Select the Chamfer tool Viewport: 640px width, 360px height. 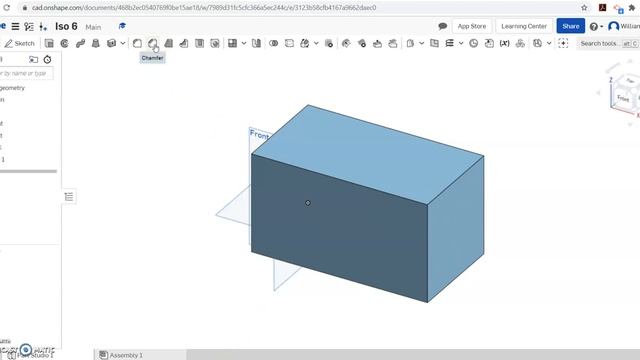click(x=153, y=43)
